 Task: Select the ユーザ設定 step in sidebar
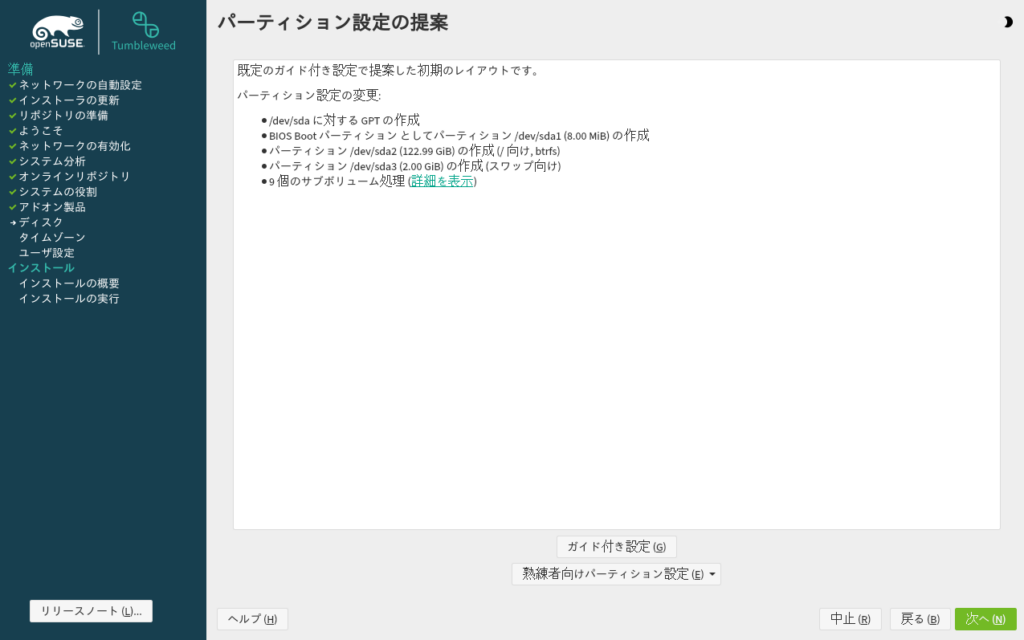click(x=46, y=253)
